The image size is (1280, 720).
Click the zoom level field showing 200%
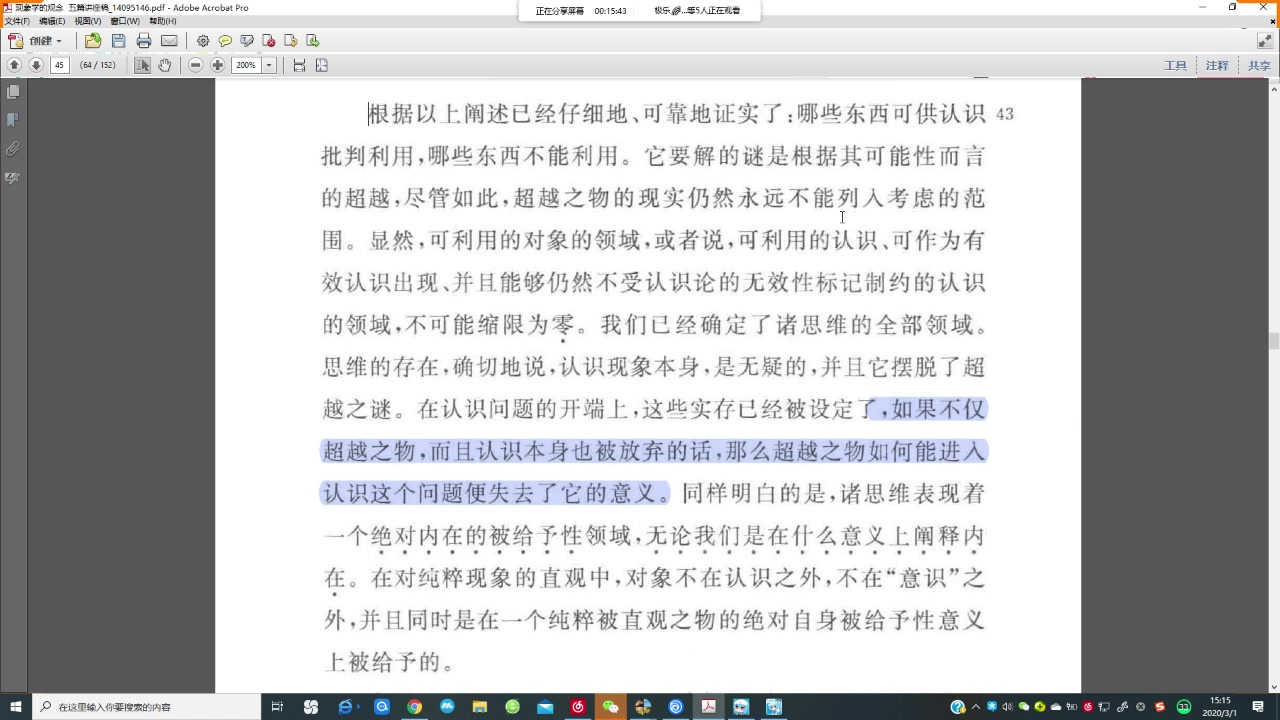pos(246,65)
